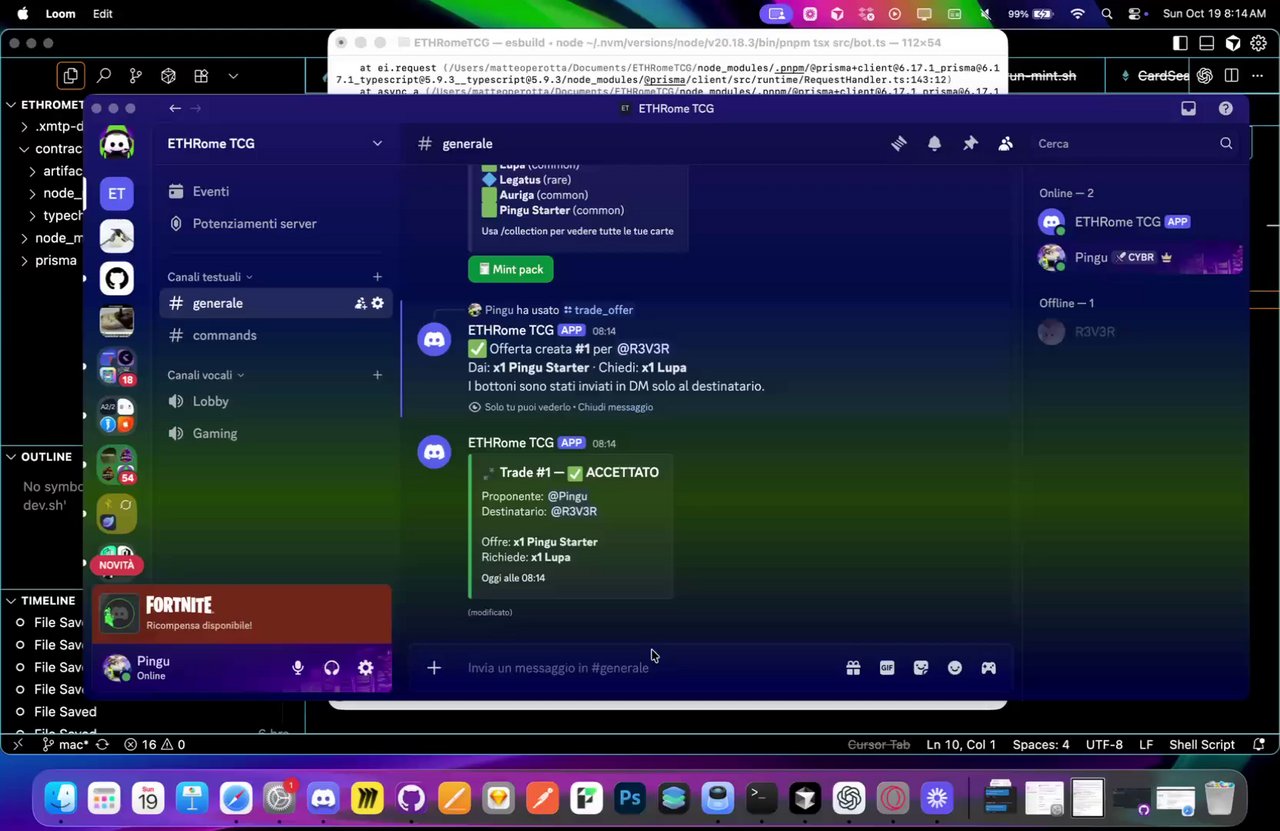The image size is (1280, 831).
Task: Collapse the Canali testuali category
Action: pos(210,277)
